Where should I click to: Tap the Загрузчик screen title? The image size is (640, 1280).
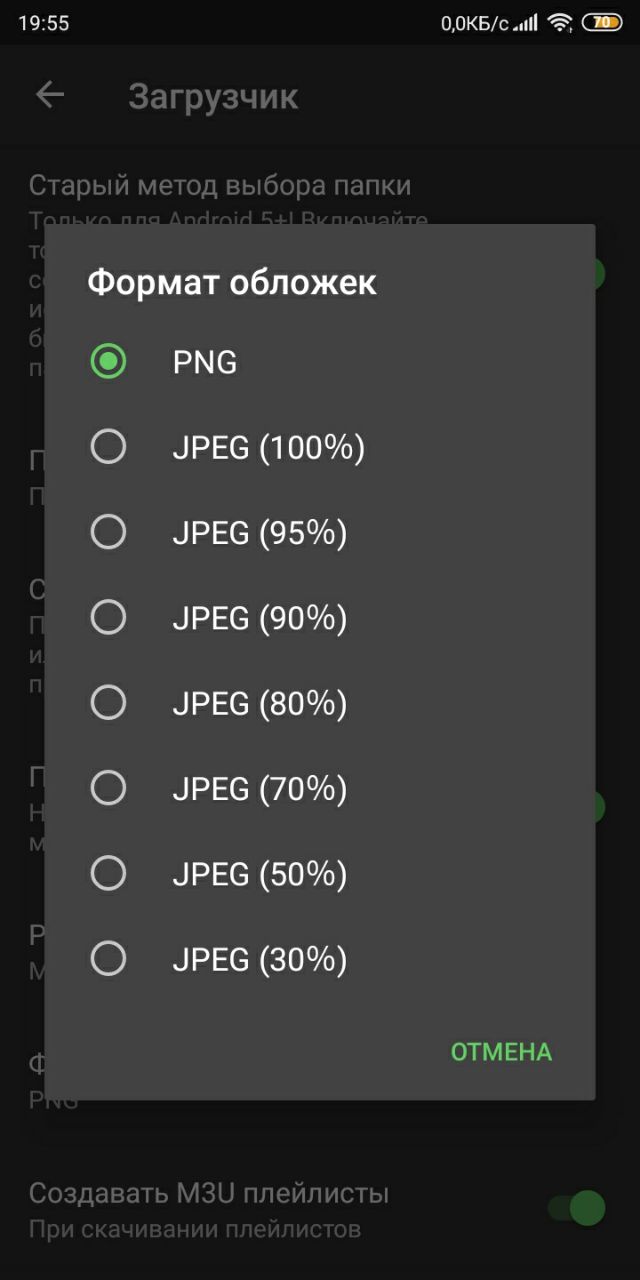(213, 97)
